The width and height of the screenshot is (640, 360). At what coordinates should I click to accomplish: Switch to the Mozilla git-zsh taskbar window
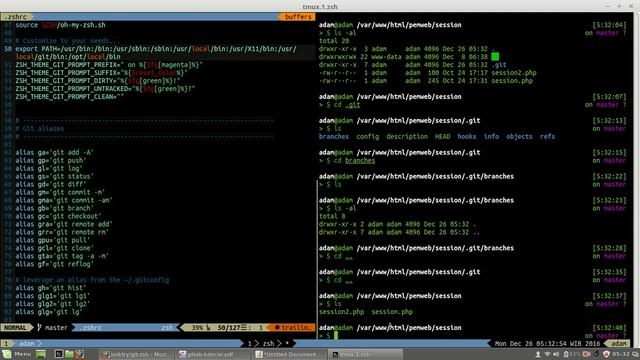pos(136,354)
